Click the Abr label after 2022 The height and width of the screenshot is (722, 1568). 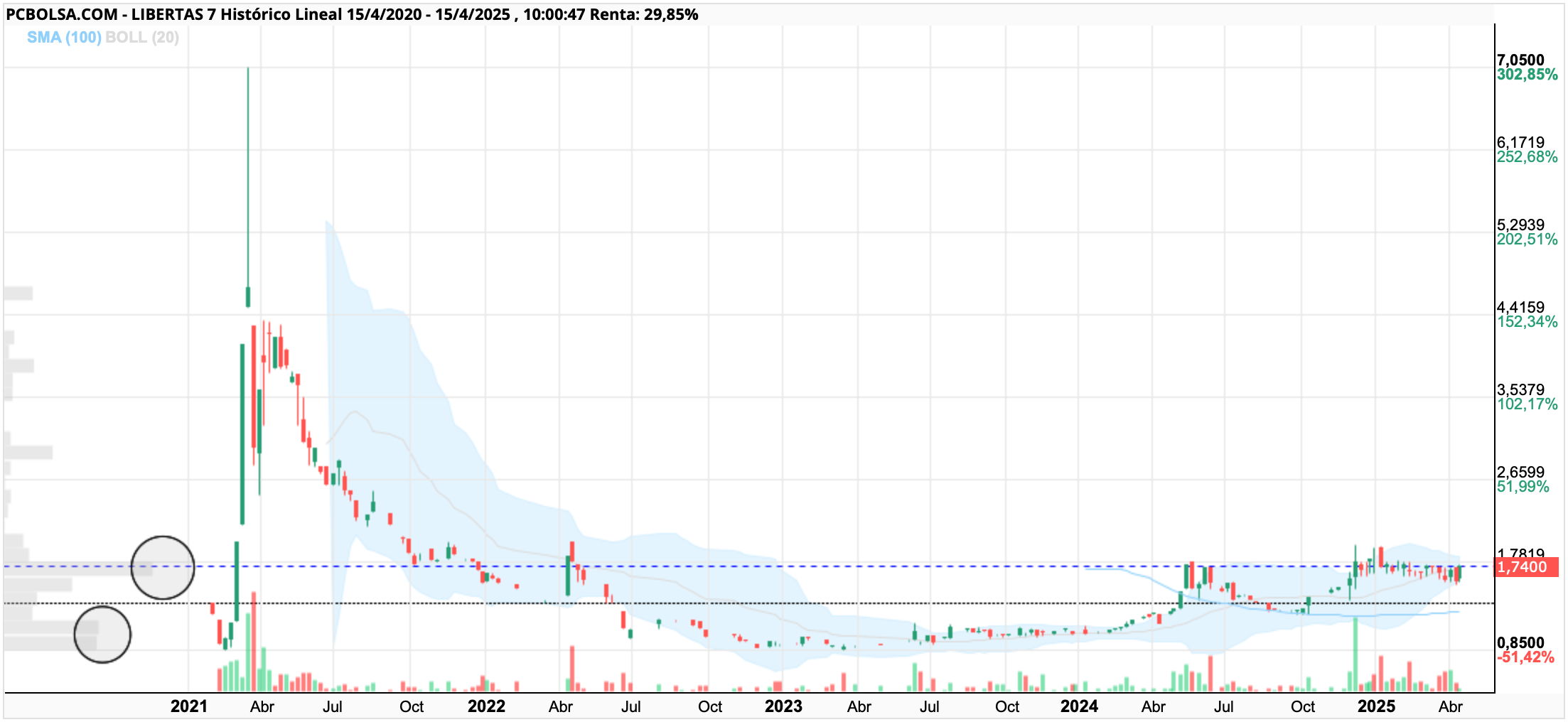(x=561, y=707)
